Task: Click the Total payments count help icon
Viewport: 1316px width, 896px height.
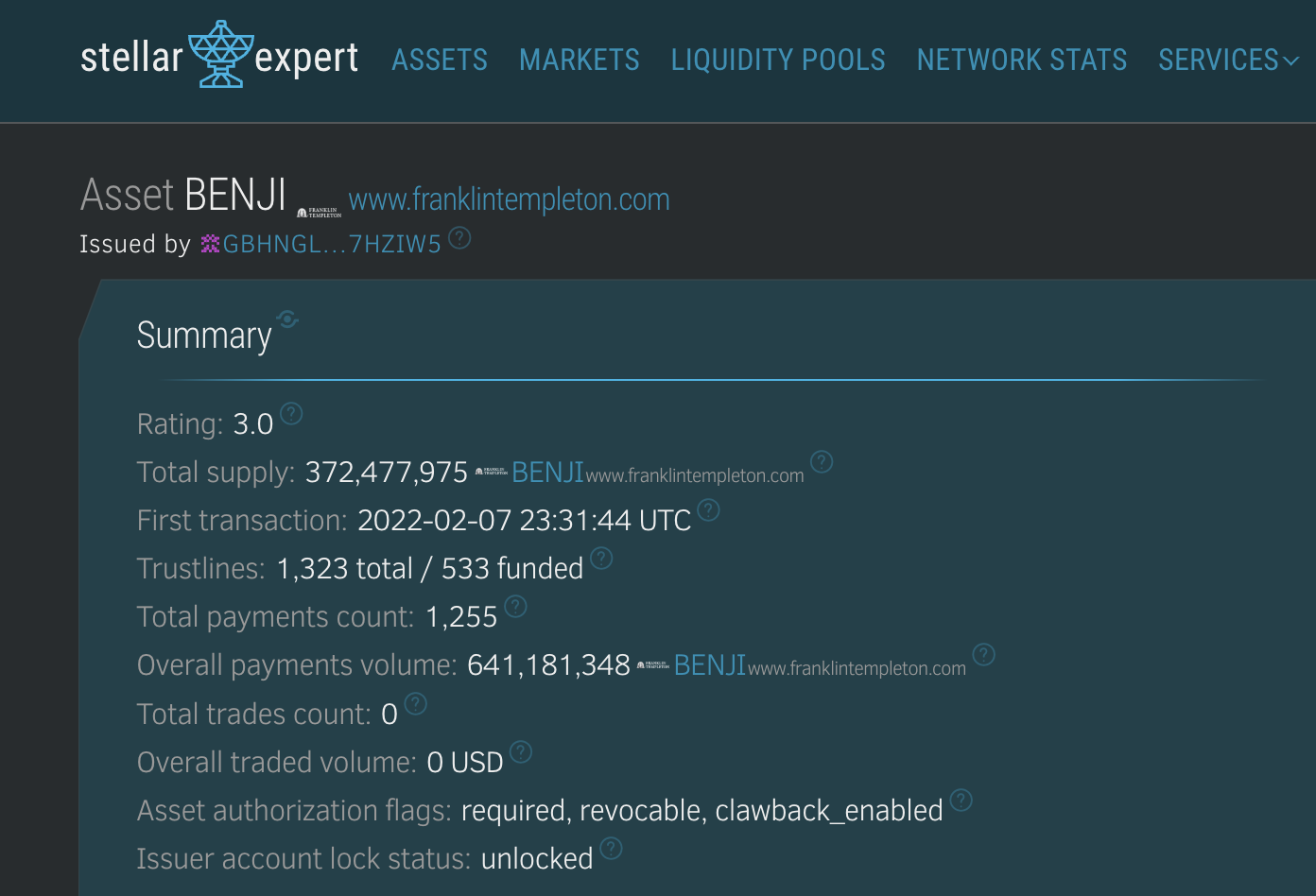Action: click(515, 607)
